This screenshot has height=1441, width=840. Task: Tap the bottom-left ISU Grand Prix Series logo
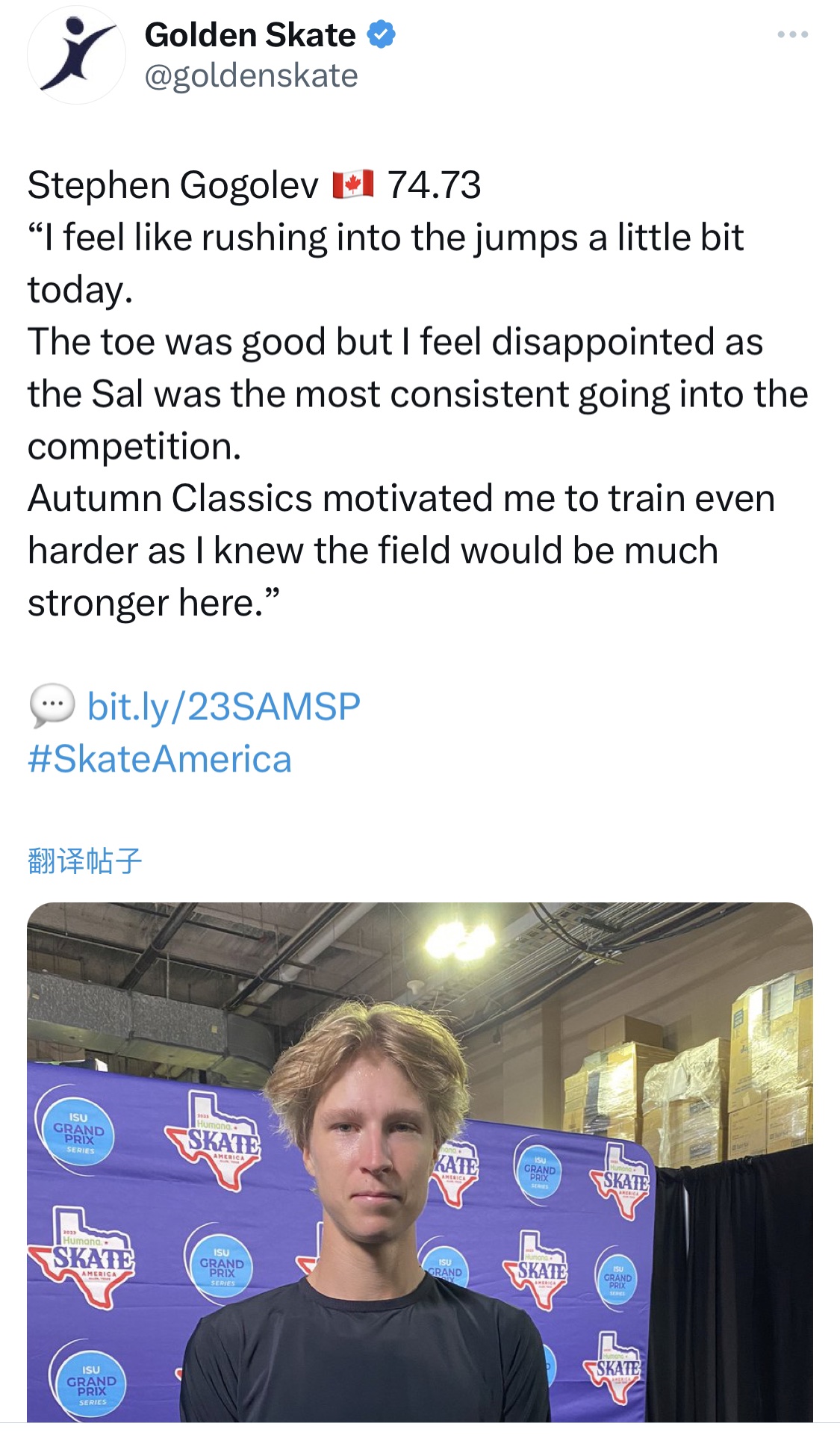tap(91, 1384)
